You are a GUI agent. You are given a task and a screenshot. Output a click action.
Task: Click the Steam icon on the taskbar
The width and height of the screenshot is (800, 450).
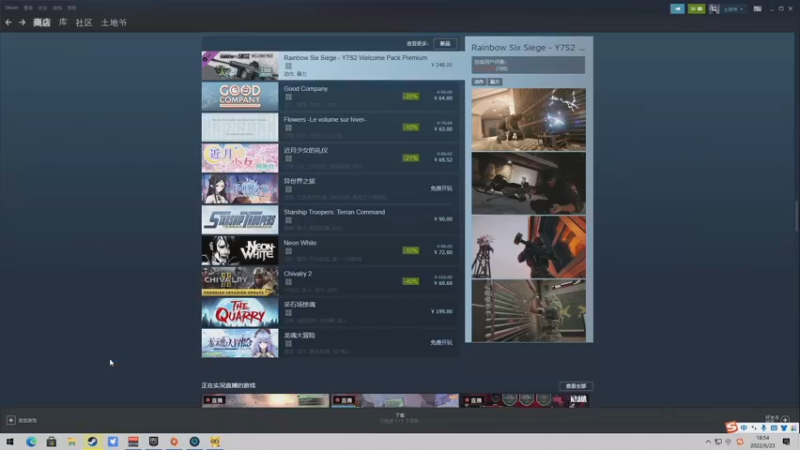(92, 441)
